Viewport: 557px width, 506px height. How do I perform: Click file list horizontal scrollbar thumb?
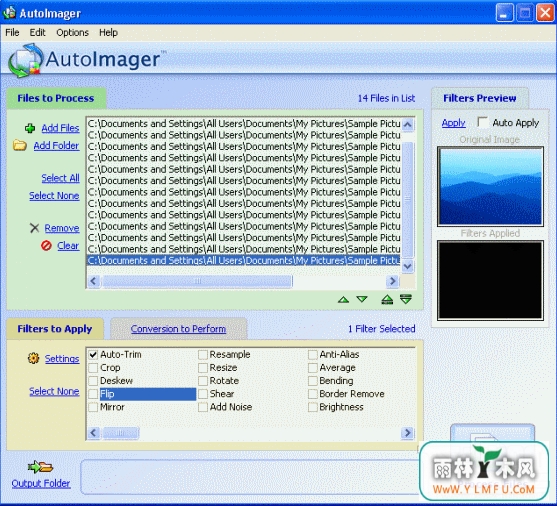pos(198,281)
